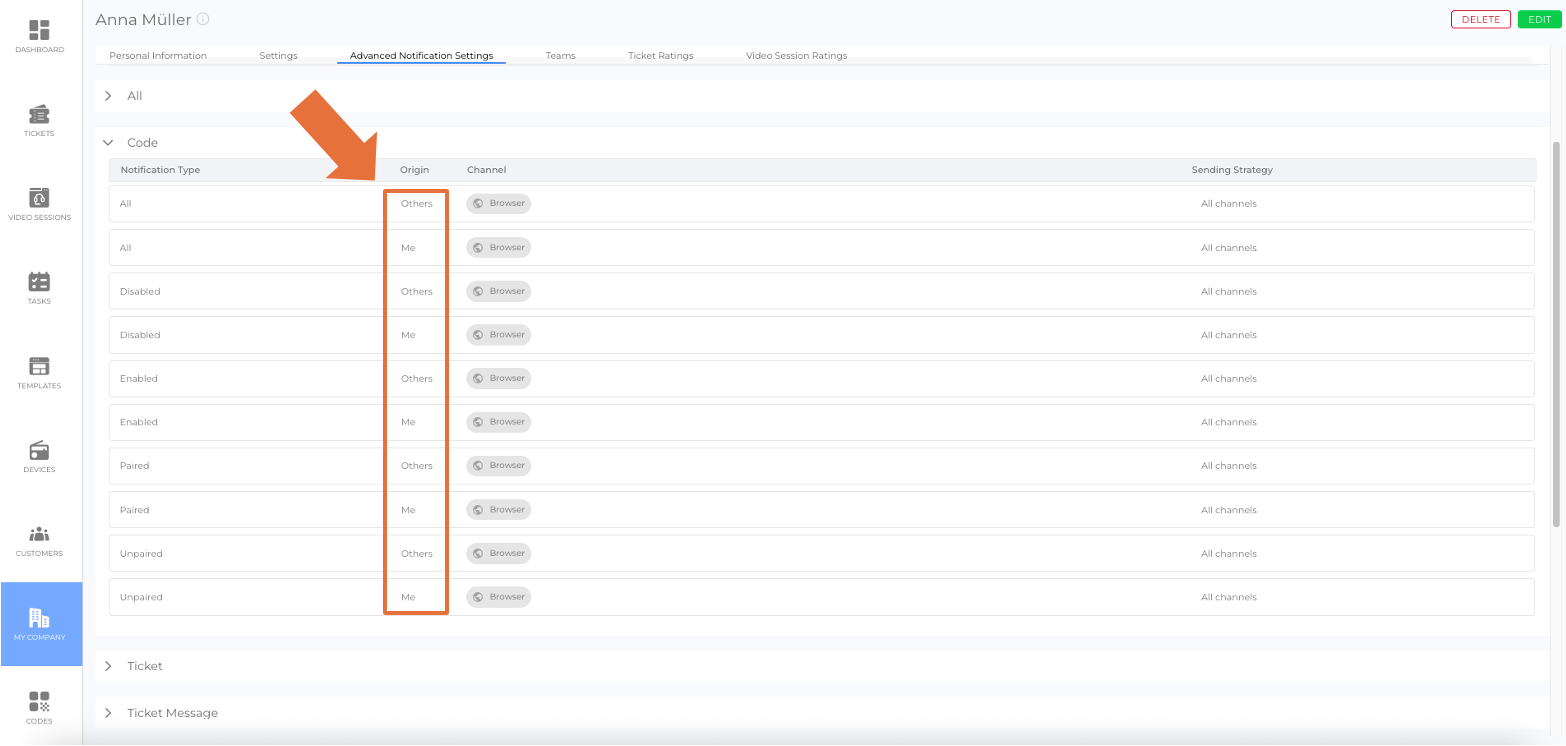Open the Dashboard sidebar icon
This screenshot has height=746, width=1566.
click(x=40, y=31)
